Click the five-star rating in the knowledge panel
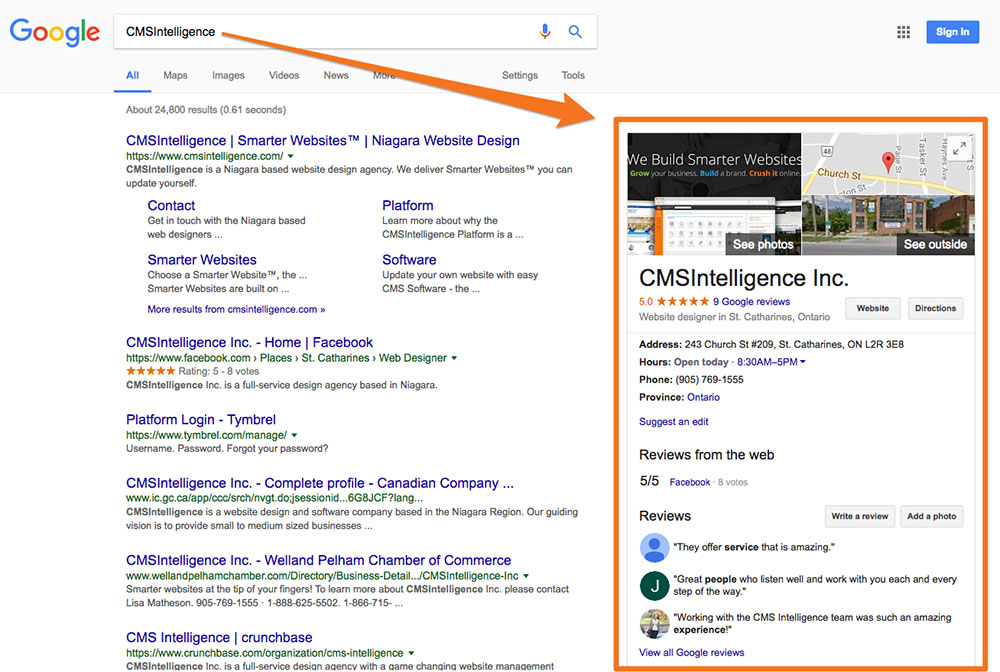1000x672 pixels. point(682,302)
